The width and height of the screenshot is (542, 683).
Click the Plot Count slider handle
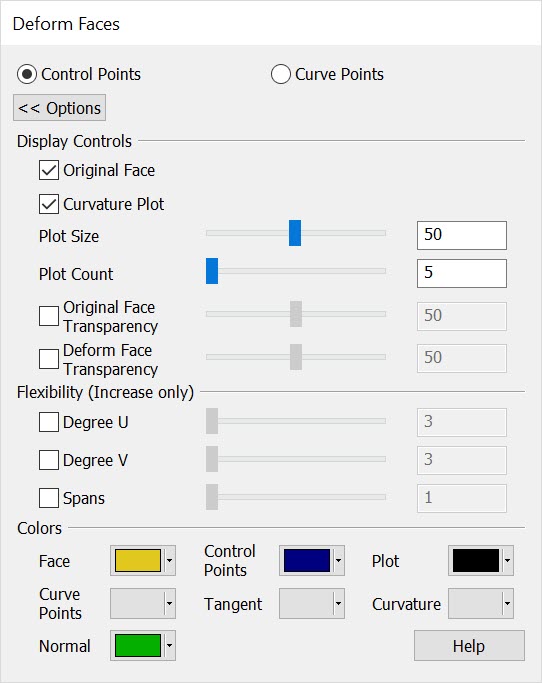(212, 271)
